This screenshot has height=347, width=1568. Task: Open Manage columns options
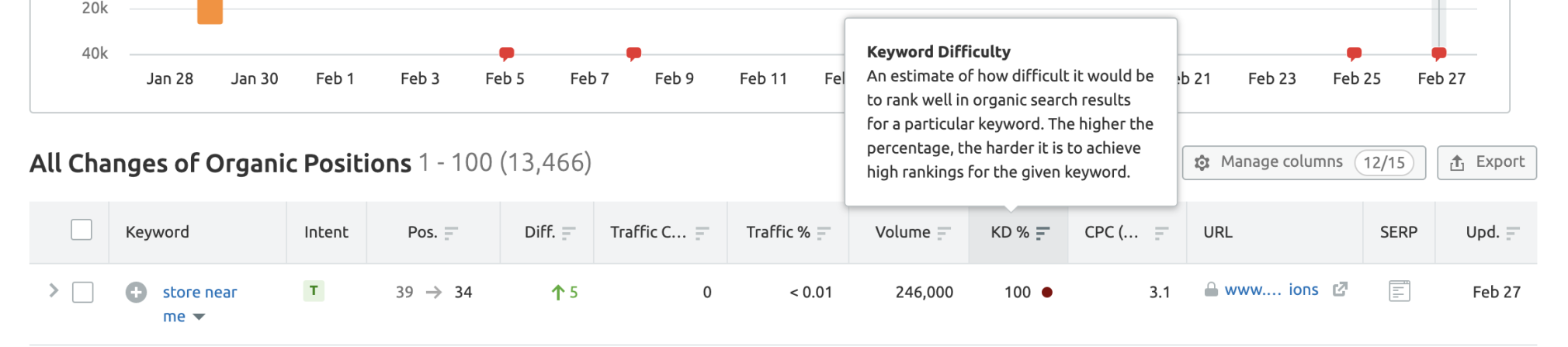tap(1303, 162)
